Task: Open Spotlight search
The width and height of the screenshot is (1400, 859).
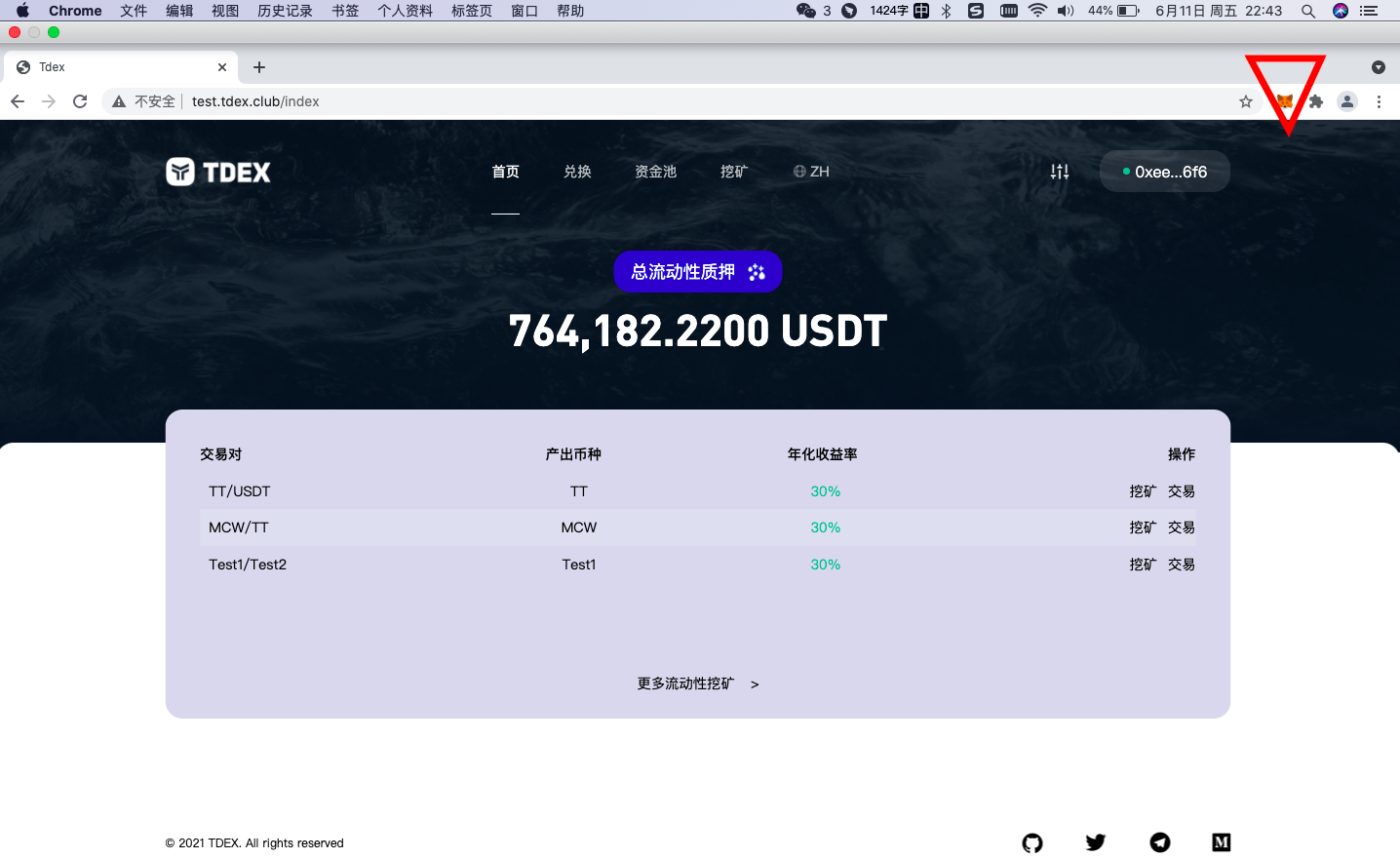Action: (x=1308, y=11)
